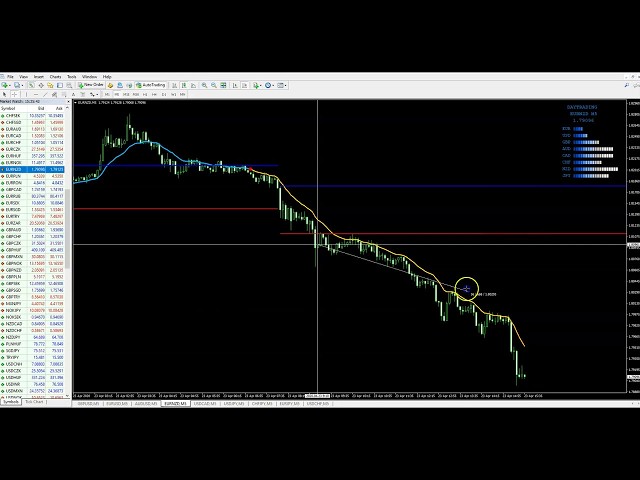
Task: Switch to the EURNZD,M5 chart tab
Action: coord(176,404)
